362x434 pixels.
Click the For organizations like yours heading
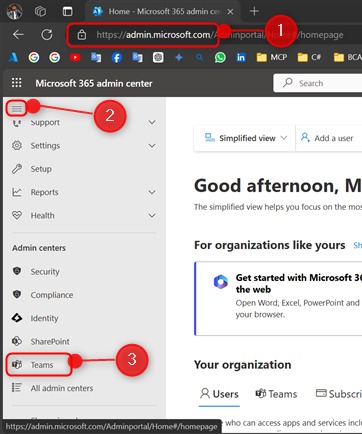269,245
